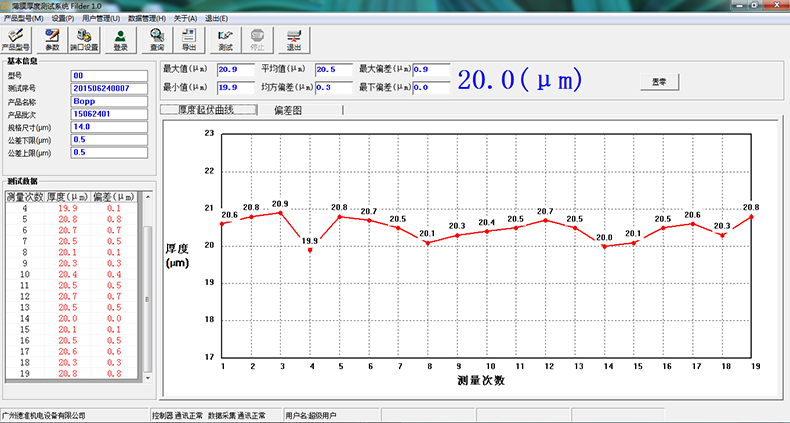Open the 参数 parameters tool
The image size is (790, 423).
52,39
